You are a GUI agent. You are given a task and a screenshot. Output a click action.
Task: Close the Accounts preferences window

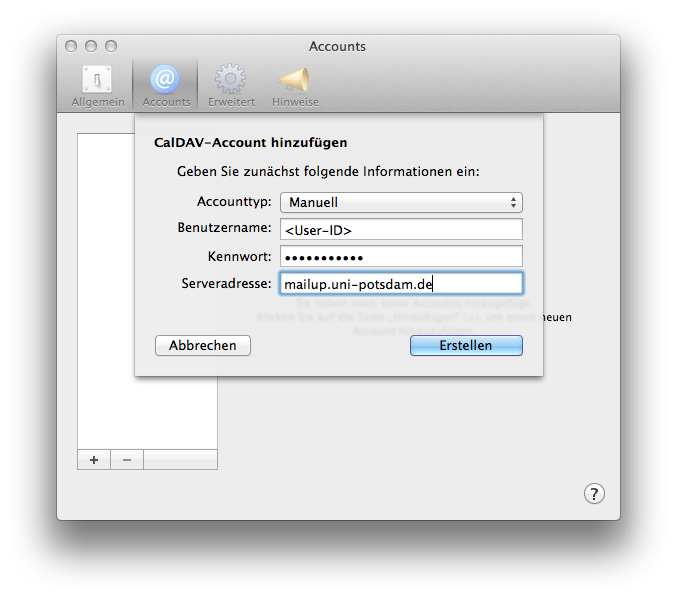[x=71, y=46]
